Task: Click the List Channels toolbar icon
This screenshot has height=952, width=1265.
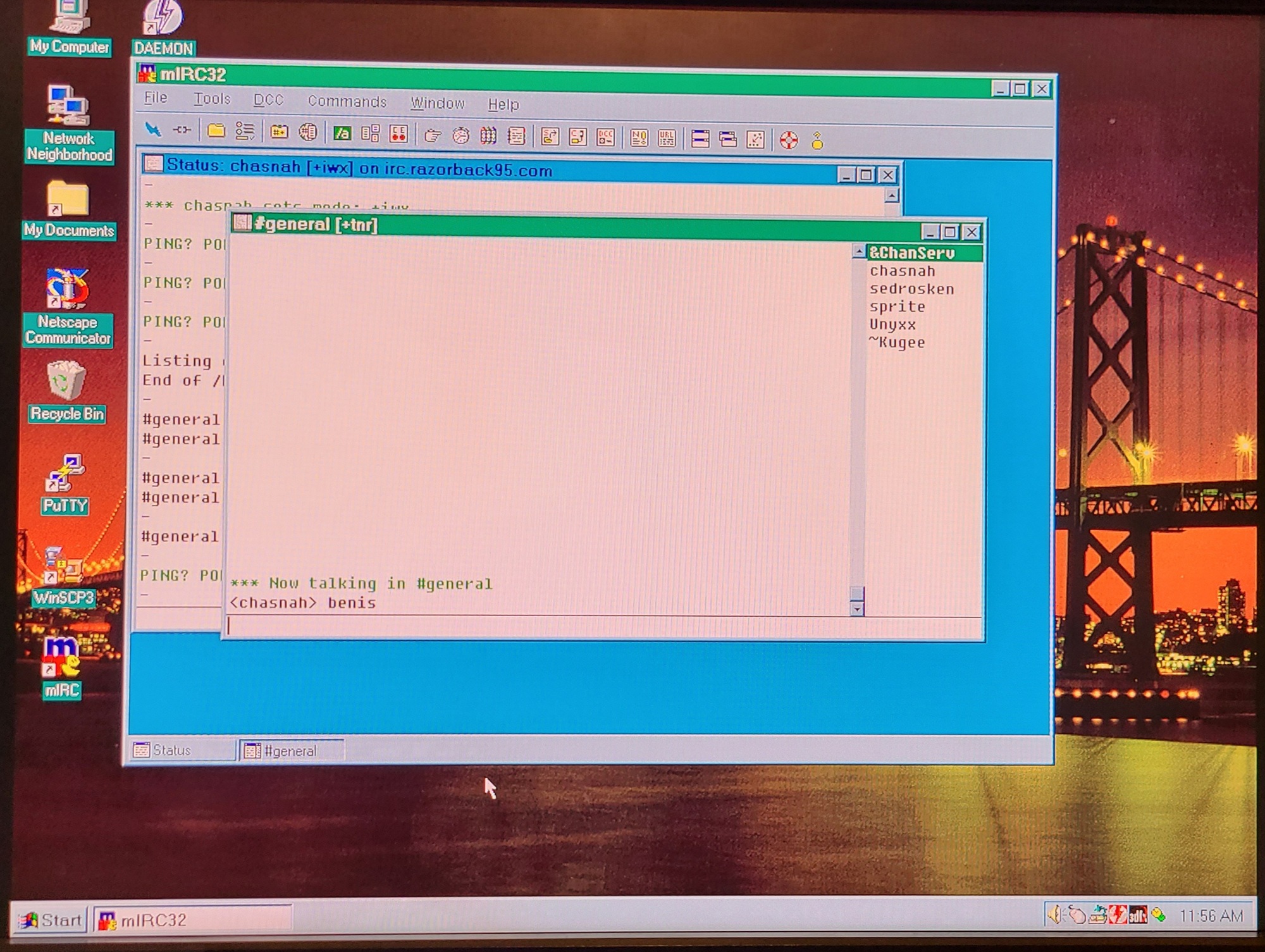Action: click(245, 131)
